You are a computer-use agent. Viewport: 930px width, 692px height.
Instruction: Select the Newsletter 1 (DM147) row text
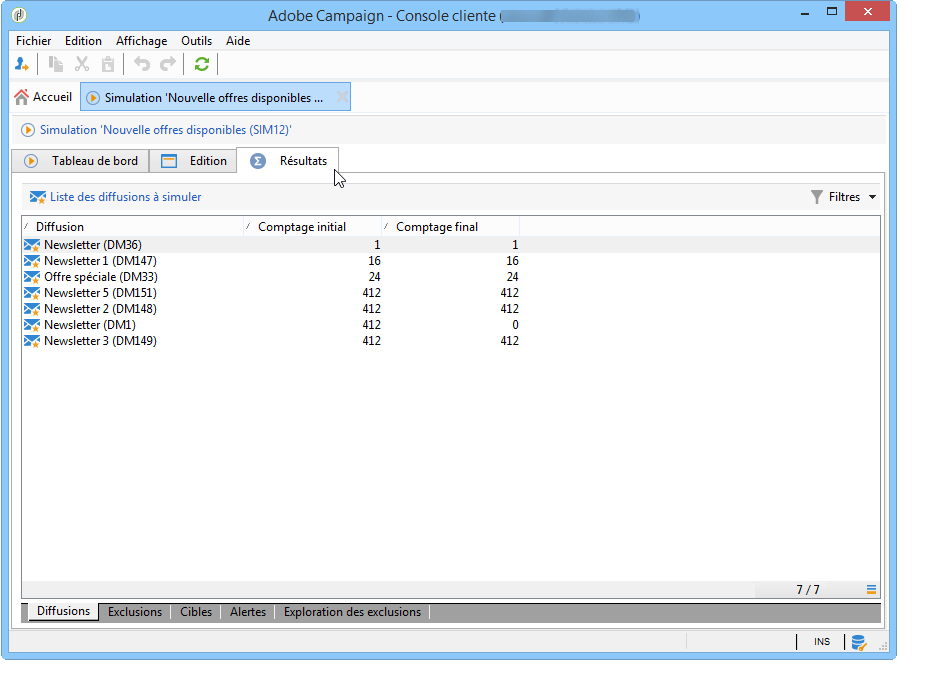[x=100, y=261]
